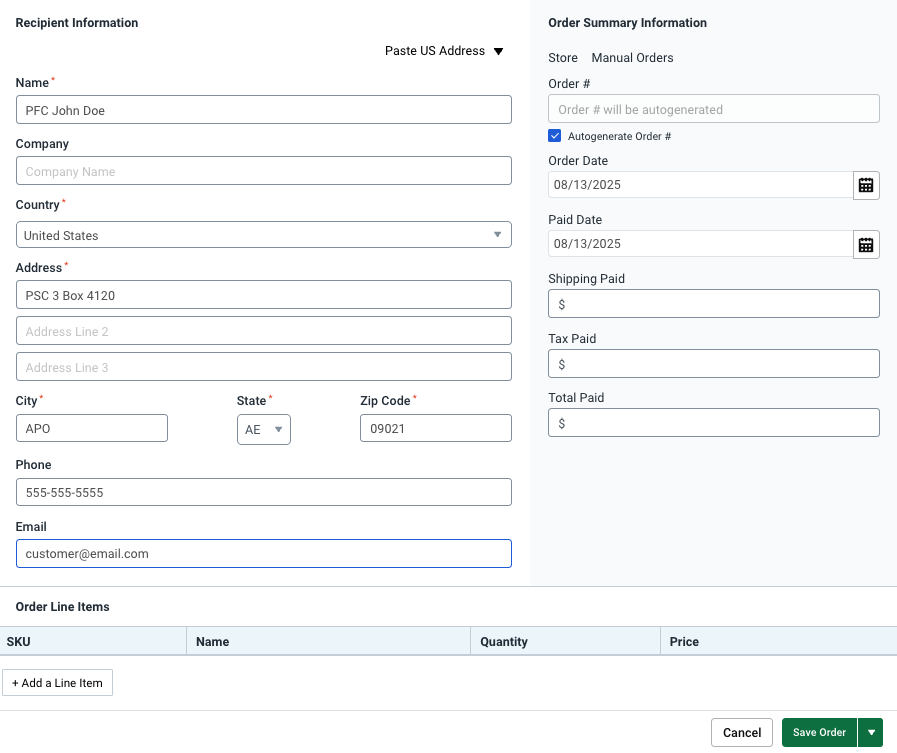Click the recipient Name field
Viewport: 897px width, 753px height.
pyautogui.click(x=263, y=110)
